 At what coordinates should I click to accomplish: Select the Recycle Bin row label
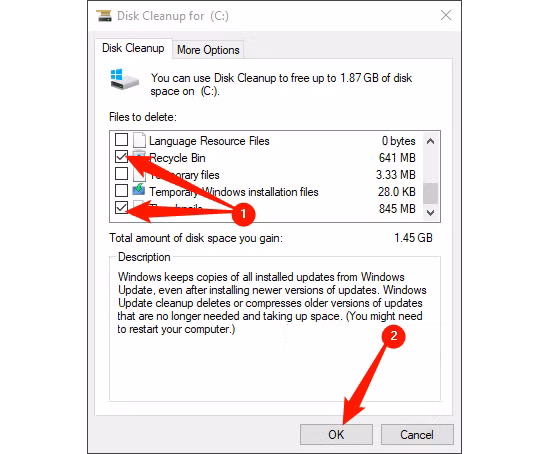(177, 158)
